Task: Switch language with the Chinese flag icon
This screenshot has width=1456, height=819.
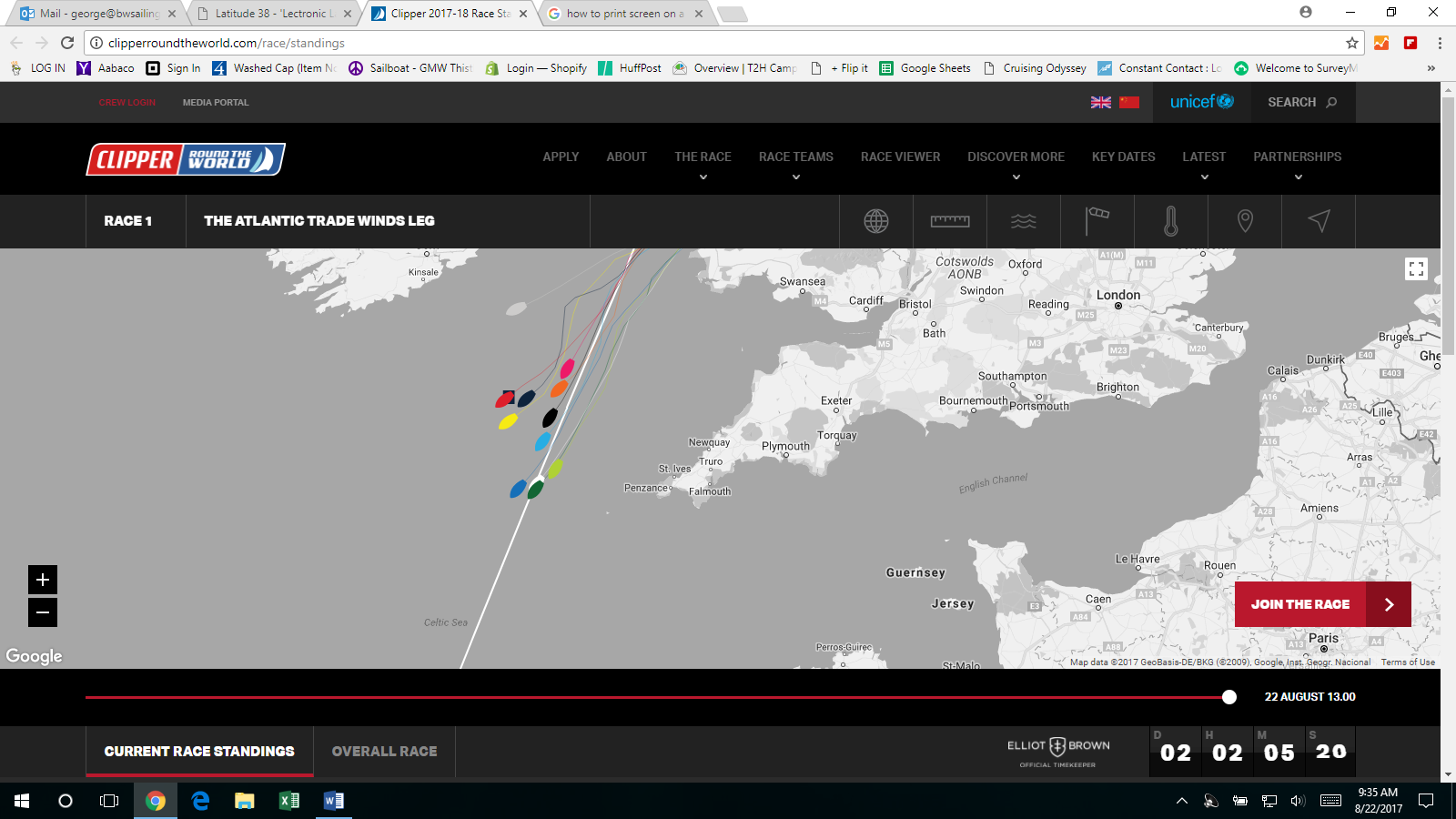Action: (x=1129, y=103)
